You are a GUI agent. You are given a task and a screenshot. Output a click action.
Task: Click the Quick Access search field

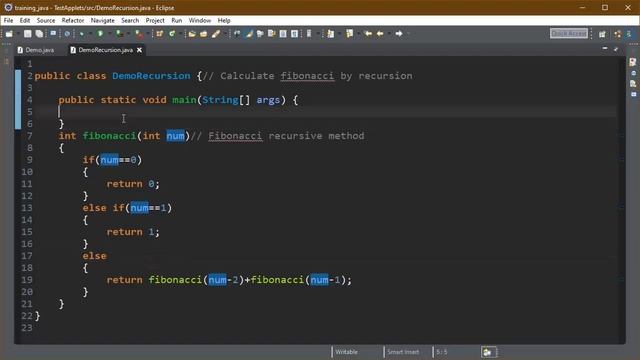[x=569, y=33]
